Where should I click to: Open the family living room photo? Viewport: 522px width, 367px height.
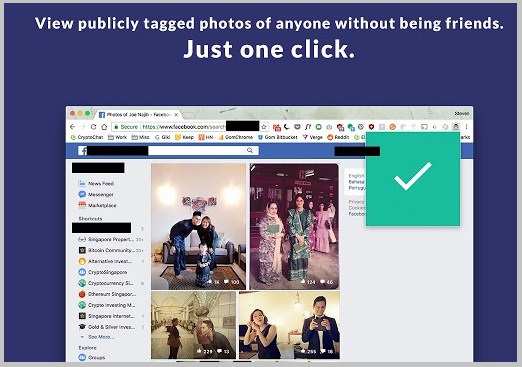[x=198, y=226]
